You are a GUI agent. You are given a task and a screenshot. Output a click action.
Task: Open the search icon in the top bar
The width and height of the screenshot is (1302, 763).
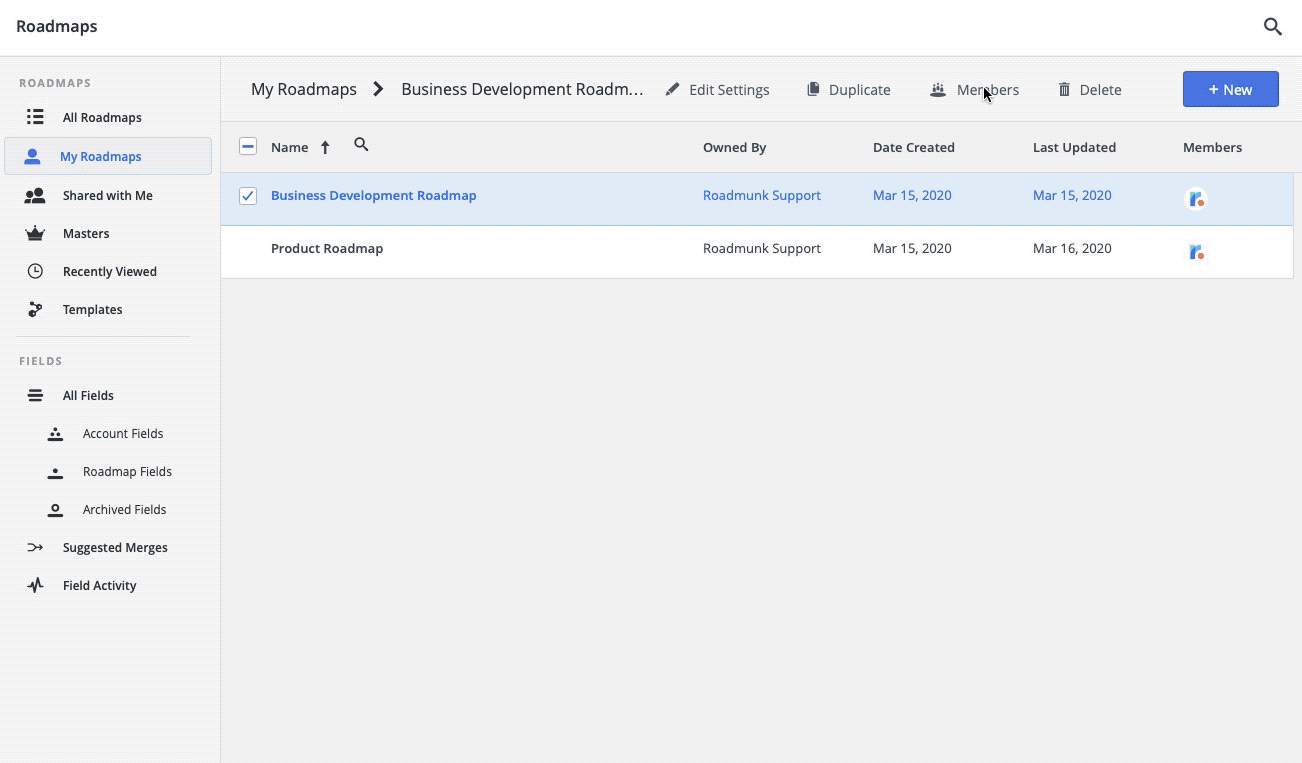point(1272,26)
